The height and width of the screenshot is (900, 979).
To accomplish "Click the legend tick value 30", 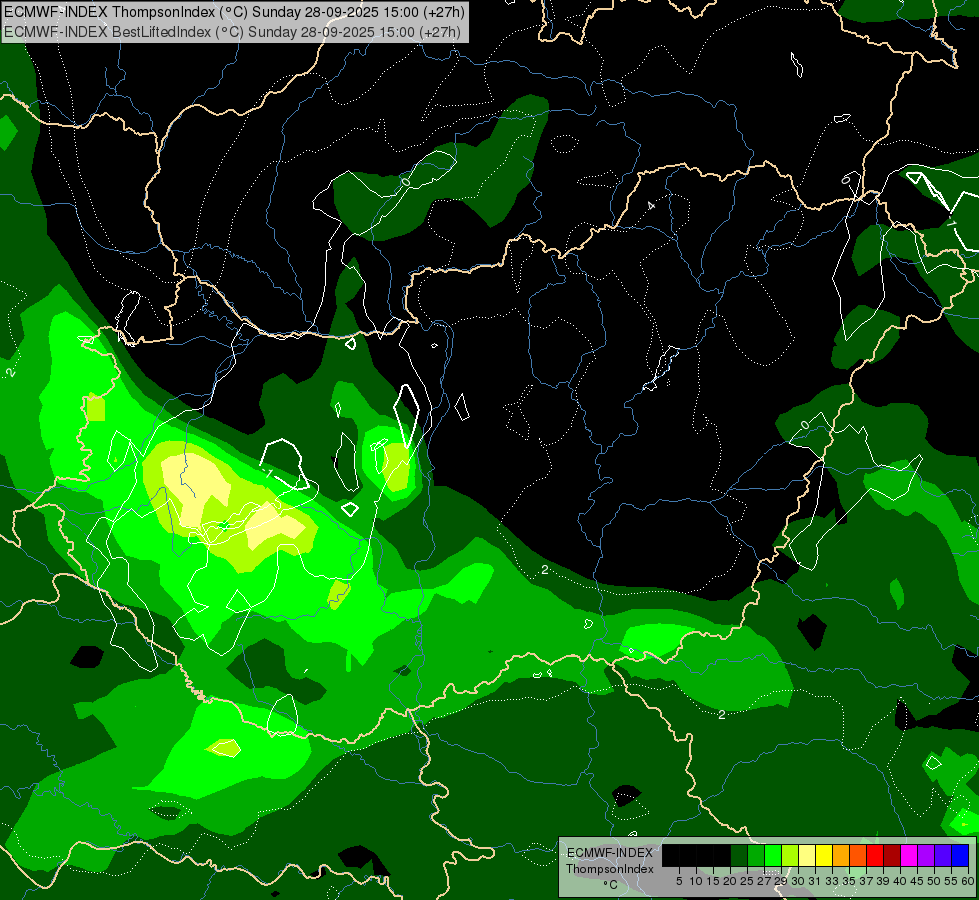I will 799,881.
